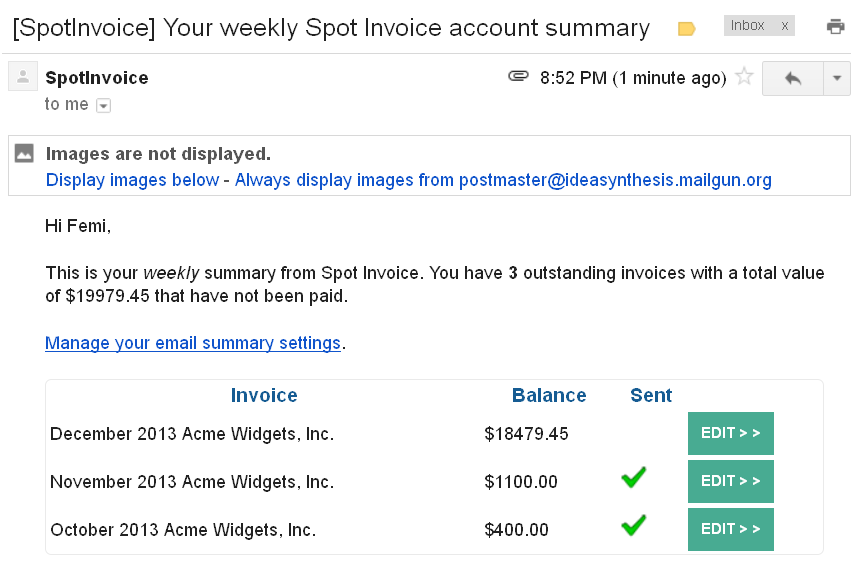Screen dimensions: 854x582
Task: Click "Display images below" link
Action: [x=132, y=180]
